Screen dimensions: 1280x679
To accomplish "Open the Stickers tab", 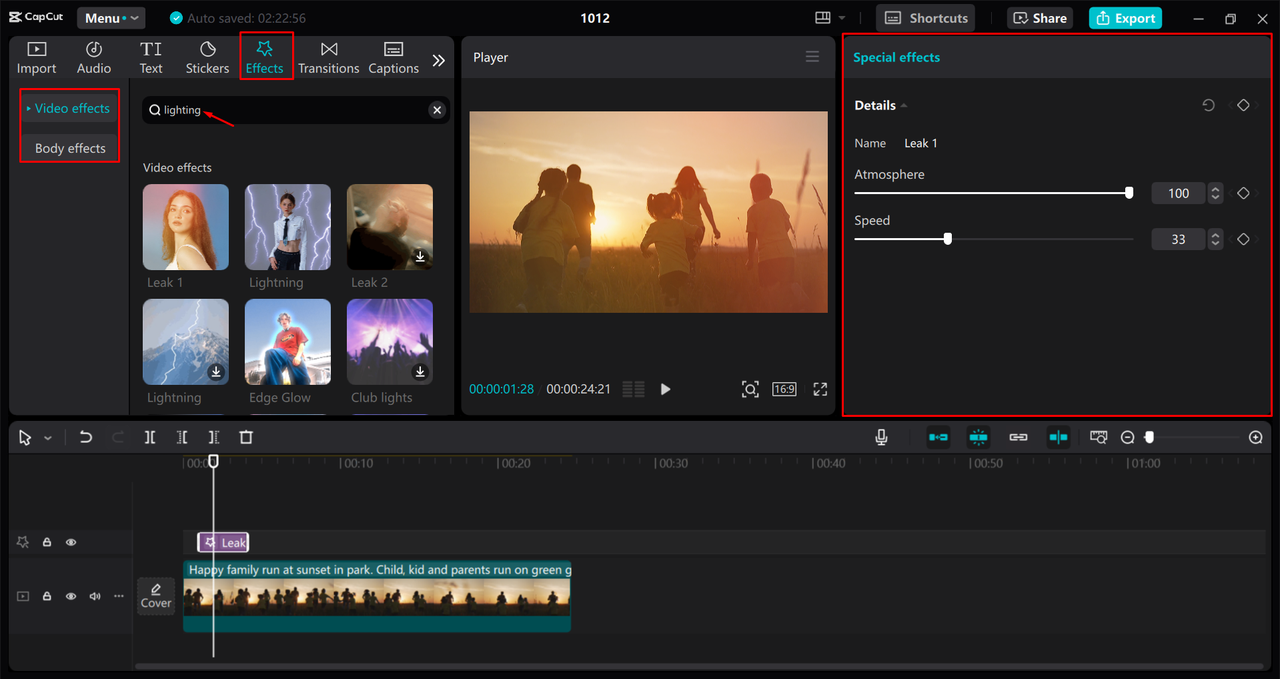I will pyautogui.click(x=207, y=58).
